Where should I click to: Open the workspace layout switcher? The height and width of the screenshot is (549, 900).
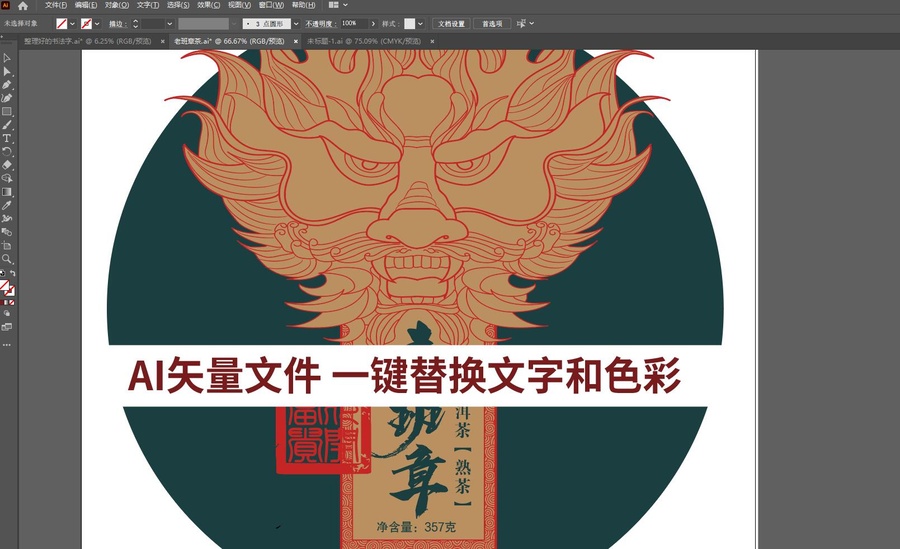(x=338, y=5)
